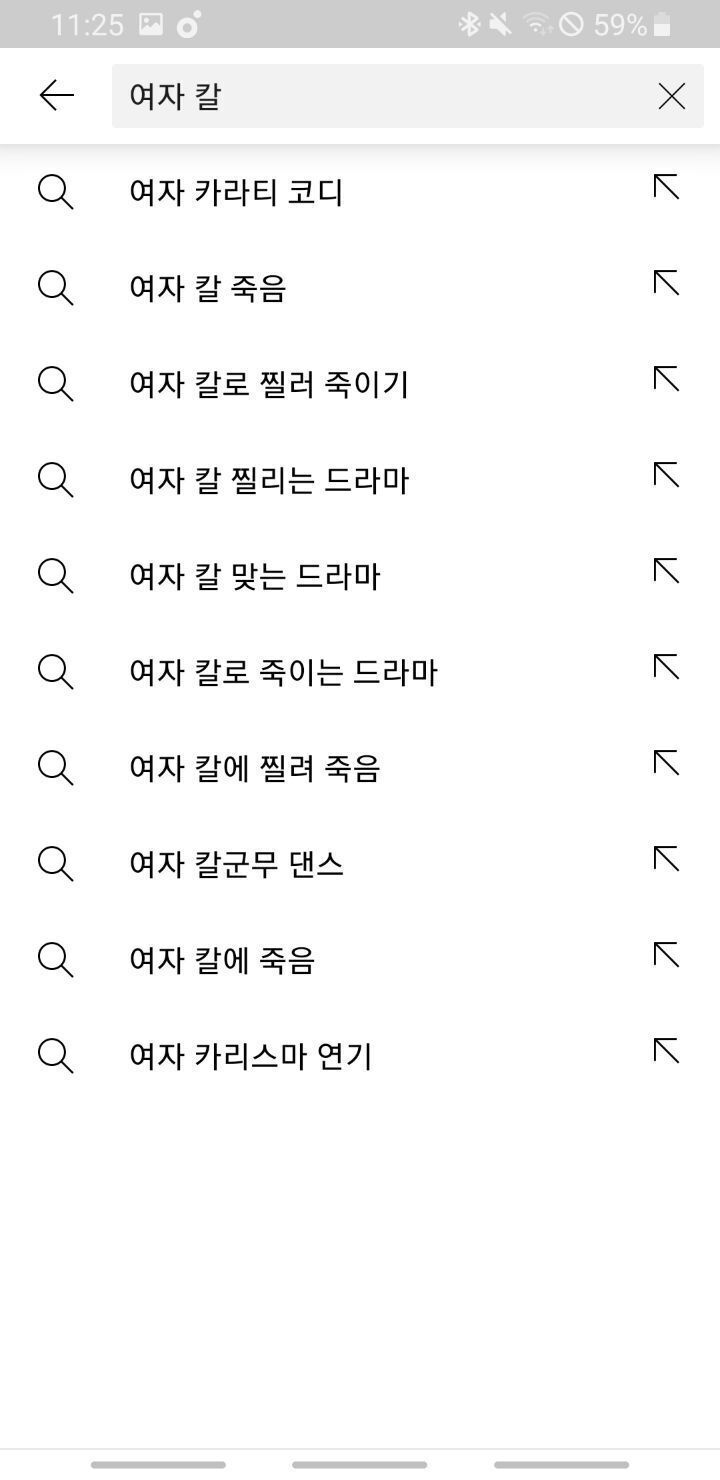Select suggestion 여자 칼 찔리는 드라마
Image resolution: width=720 pixels, height=1480 pixels.
269,480
